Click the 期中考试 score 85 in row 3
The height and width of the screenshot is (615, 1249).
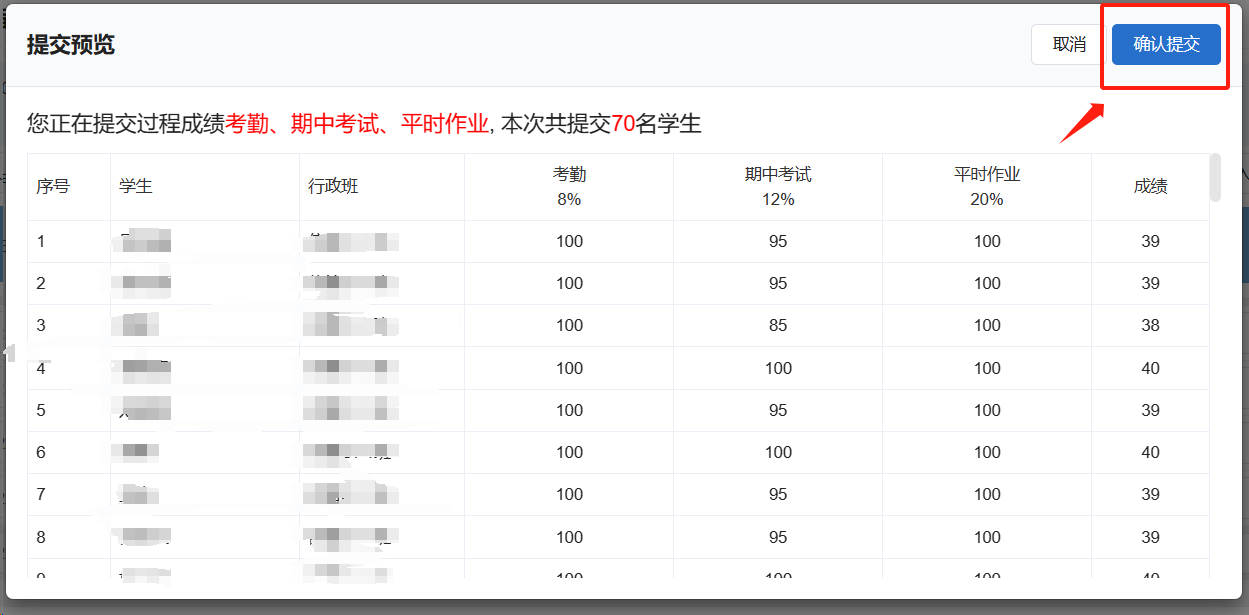point(778,325)
